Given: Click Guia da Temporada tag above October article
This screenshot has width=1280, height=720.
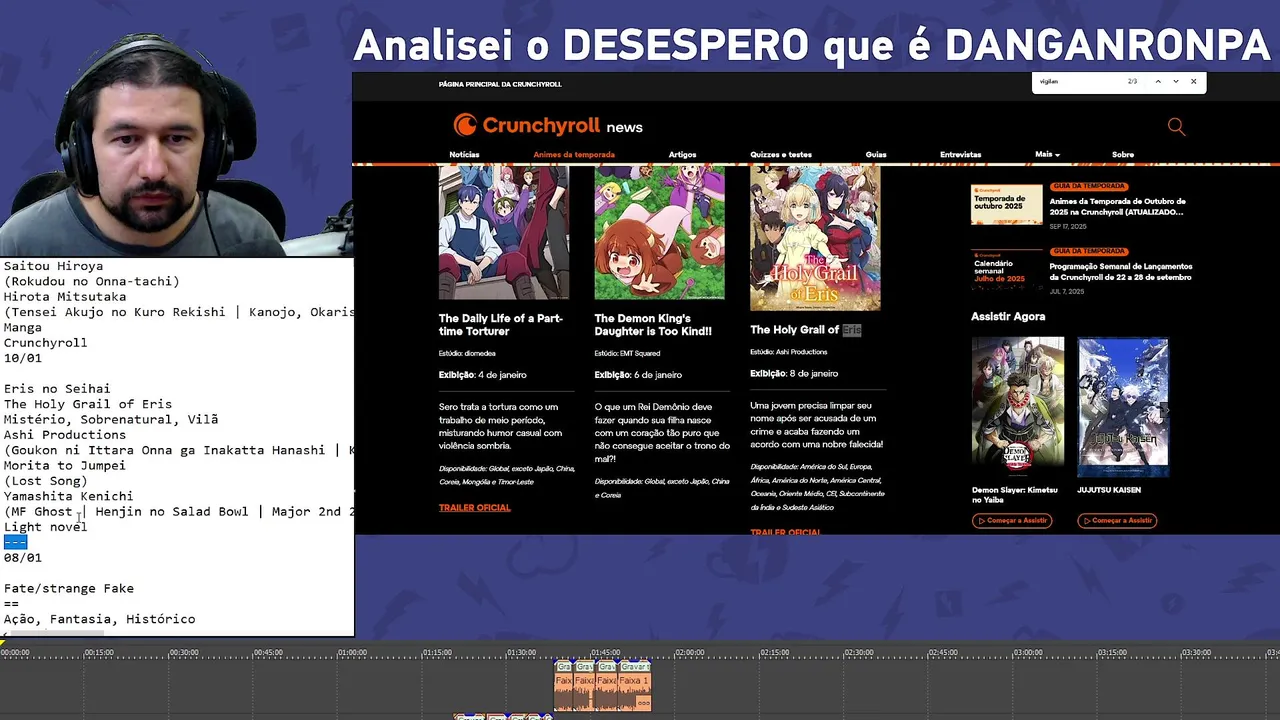Looking at the screenshot, I should coord(1089,186).
